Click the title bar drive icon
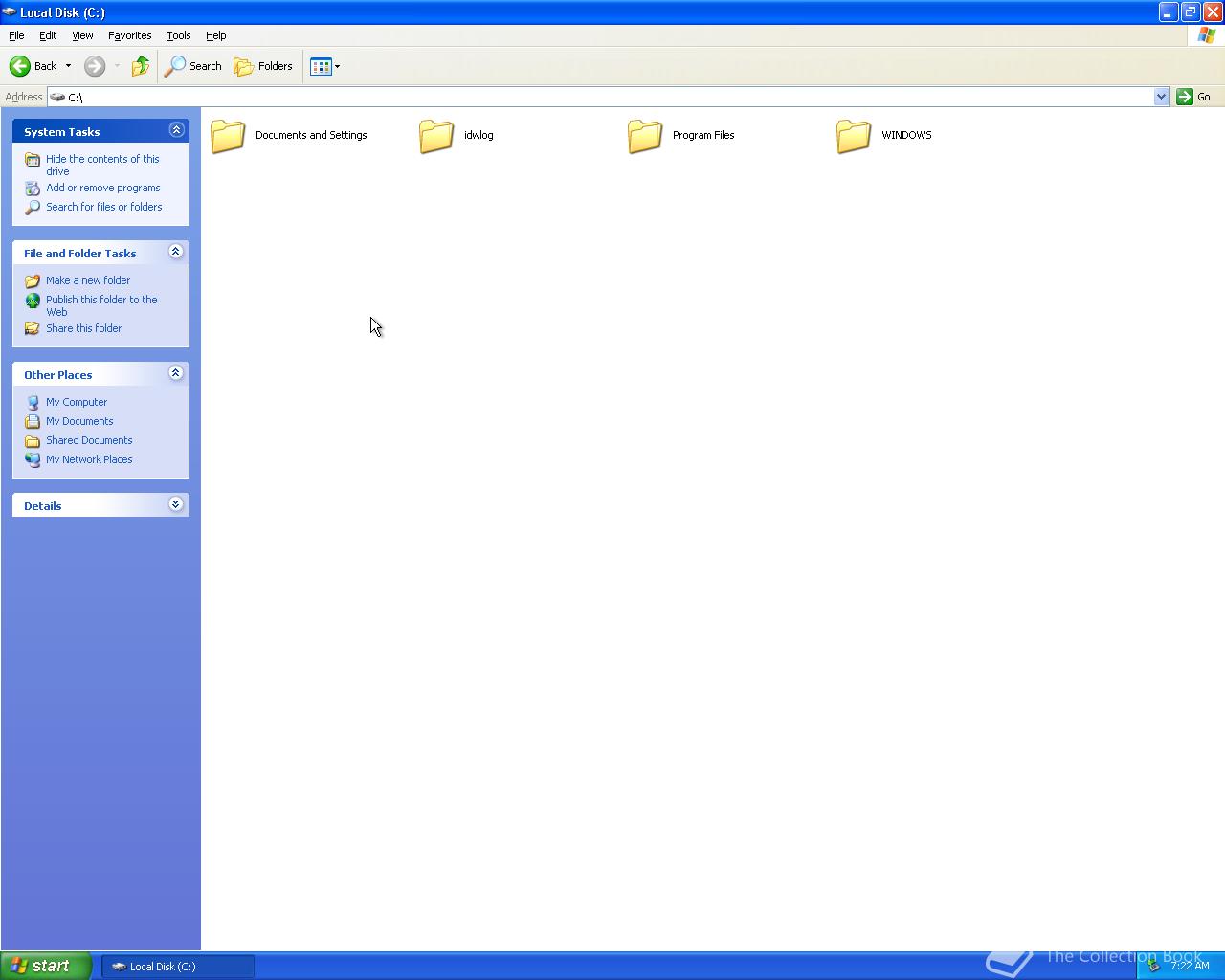The image size is (1225, 980). [x=10, y=12]
